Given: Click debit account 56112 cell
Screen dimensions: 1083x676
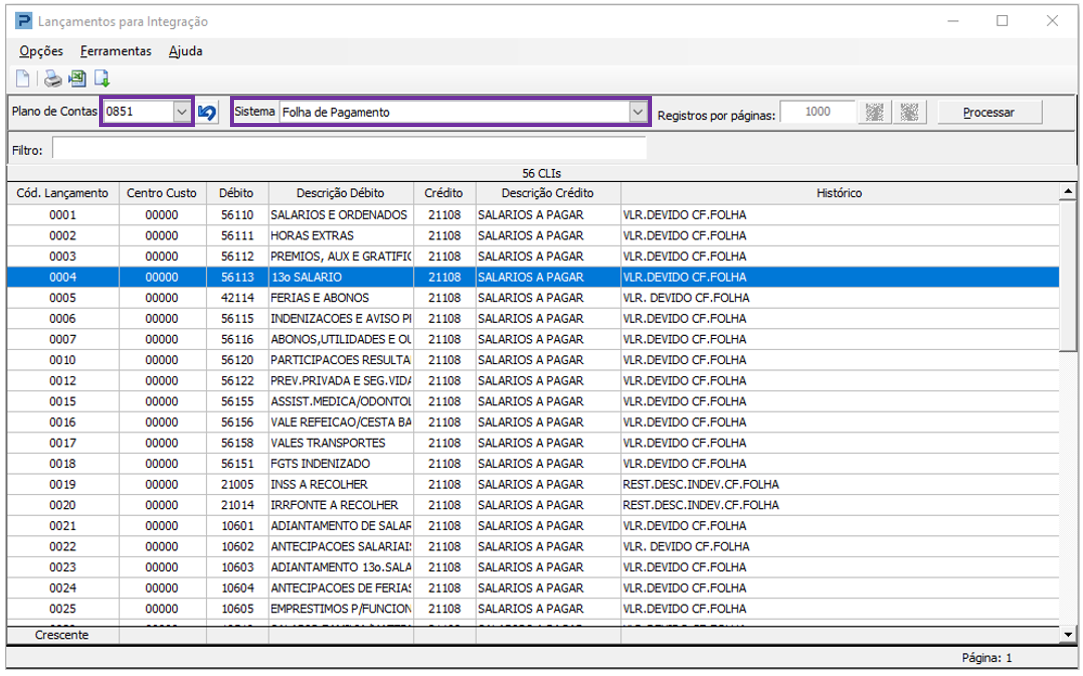Looking at the screenshot, I should [237, 256].
